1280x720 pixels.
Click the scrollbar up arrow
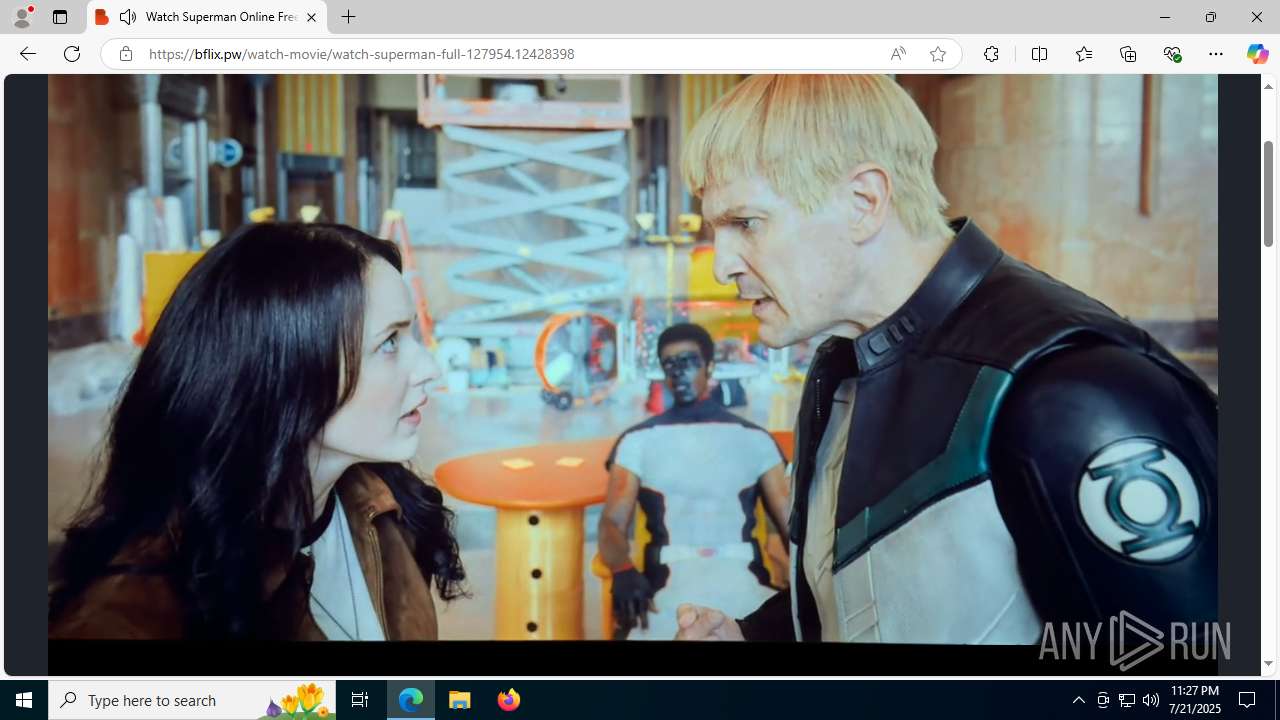(x=1268, y=86)
